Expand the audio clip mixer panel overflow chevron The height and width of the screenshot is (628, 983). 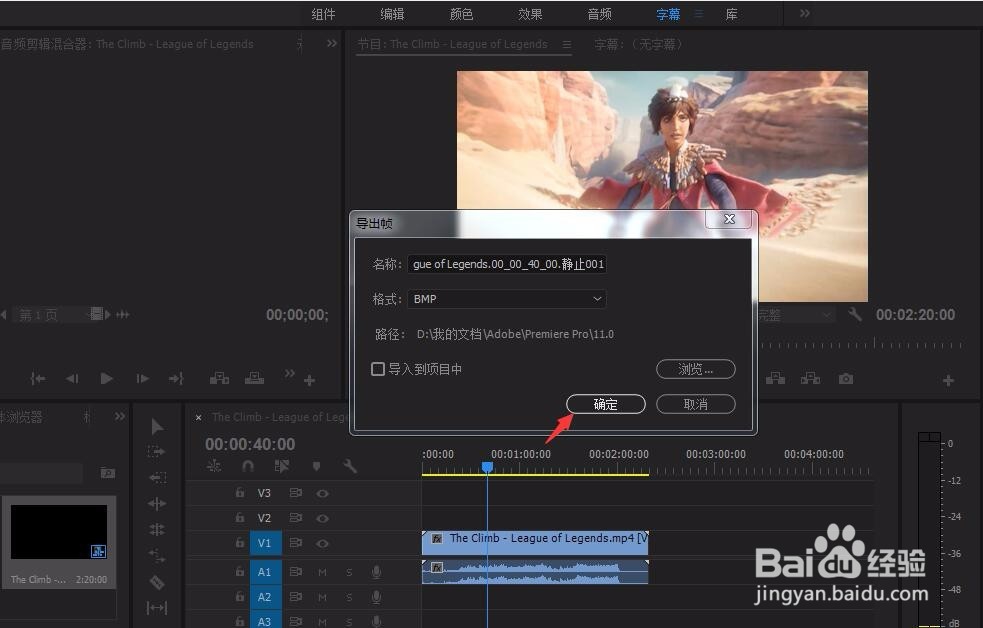pos(332,43)
